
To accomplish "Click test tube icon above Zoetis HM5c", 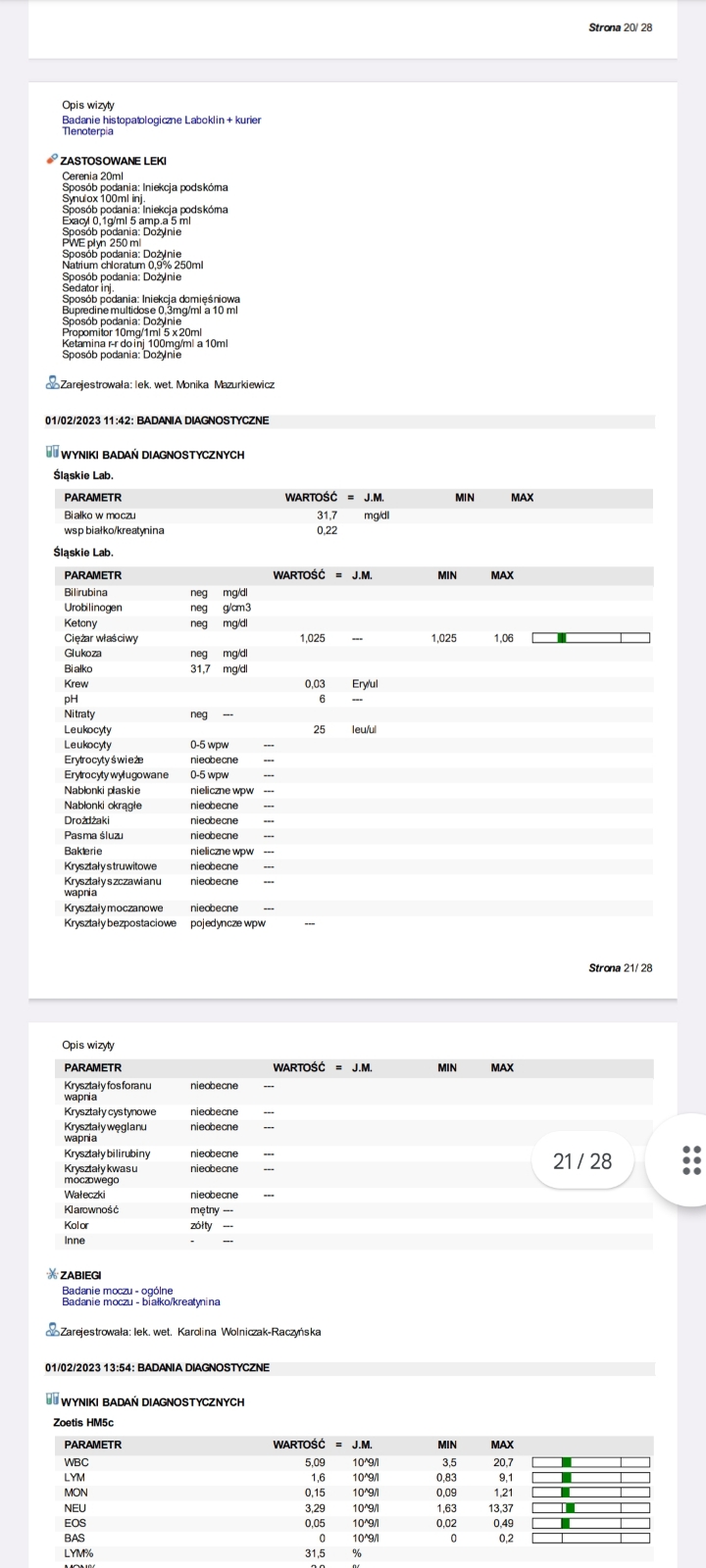I will coord(52,1401).
